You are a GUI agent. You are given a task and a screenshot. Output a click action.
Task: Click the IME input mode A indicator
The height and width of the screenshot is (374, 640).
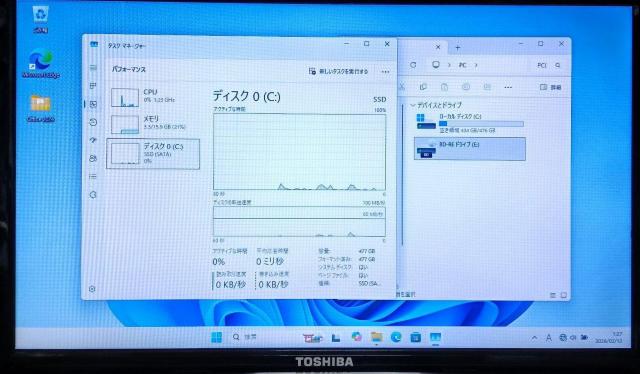coord(549,338)
